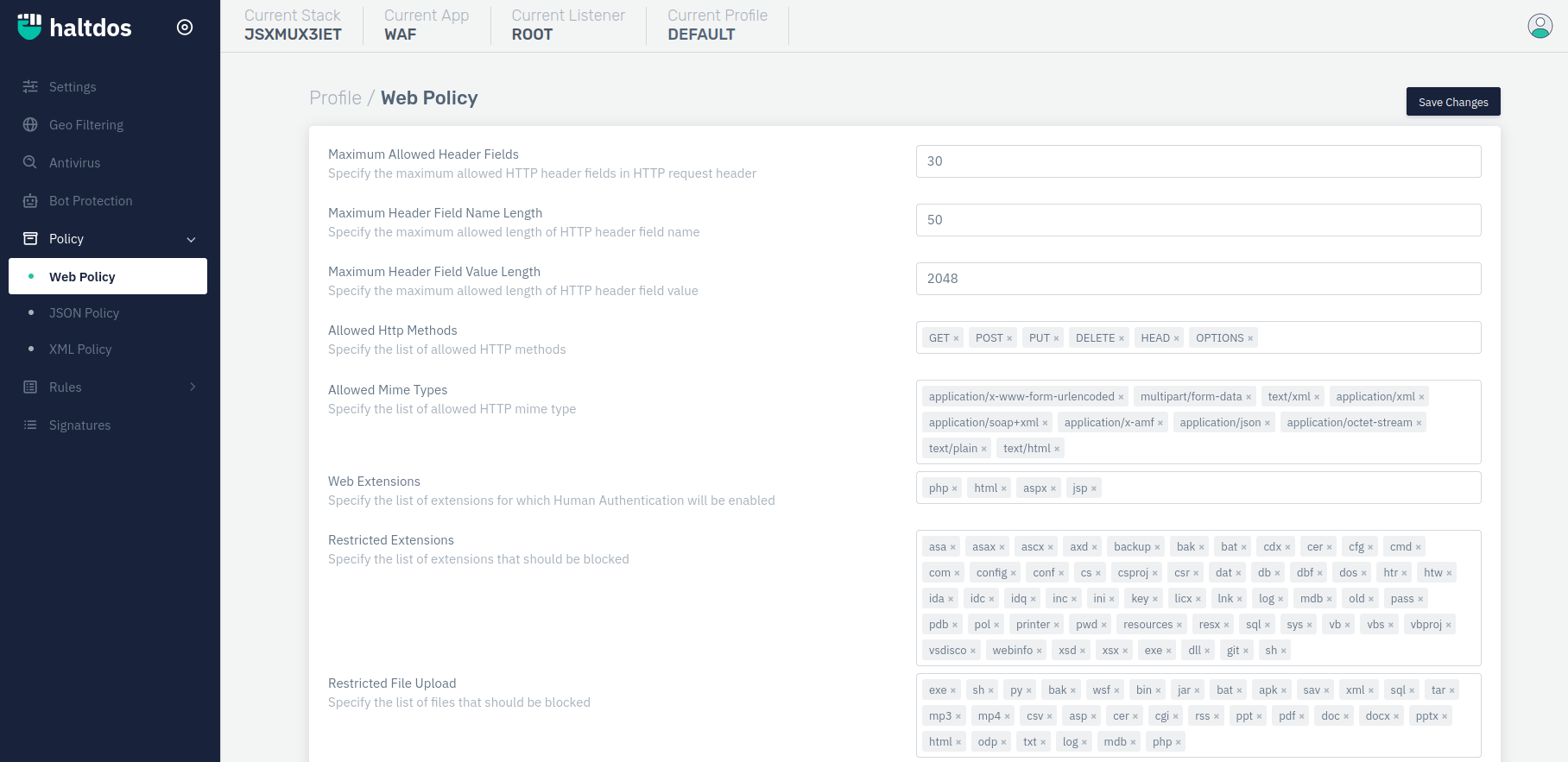Focus Maximum Header Field Value Length input

1198,279
